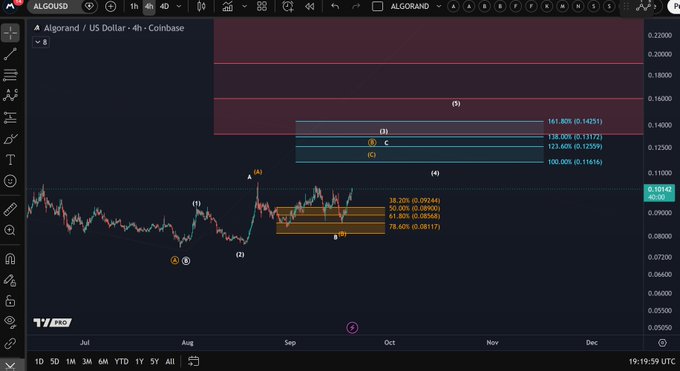The image size is (680, 371).
Task: Open timezone menu at 19:19:59 UTC
Action: (652, 361)
